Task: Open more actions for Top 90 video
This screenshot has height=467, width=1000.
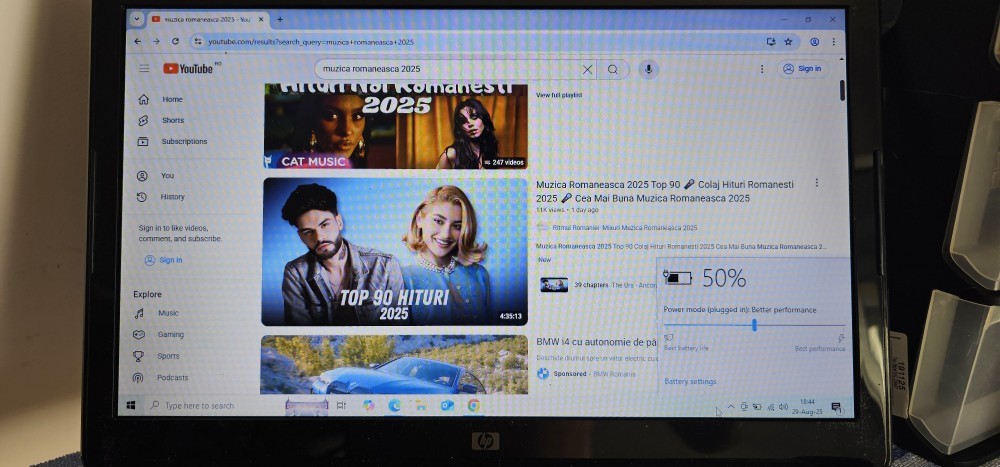Action: [816, 183]
